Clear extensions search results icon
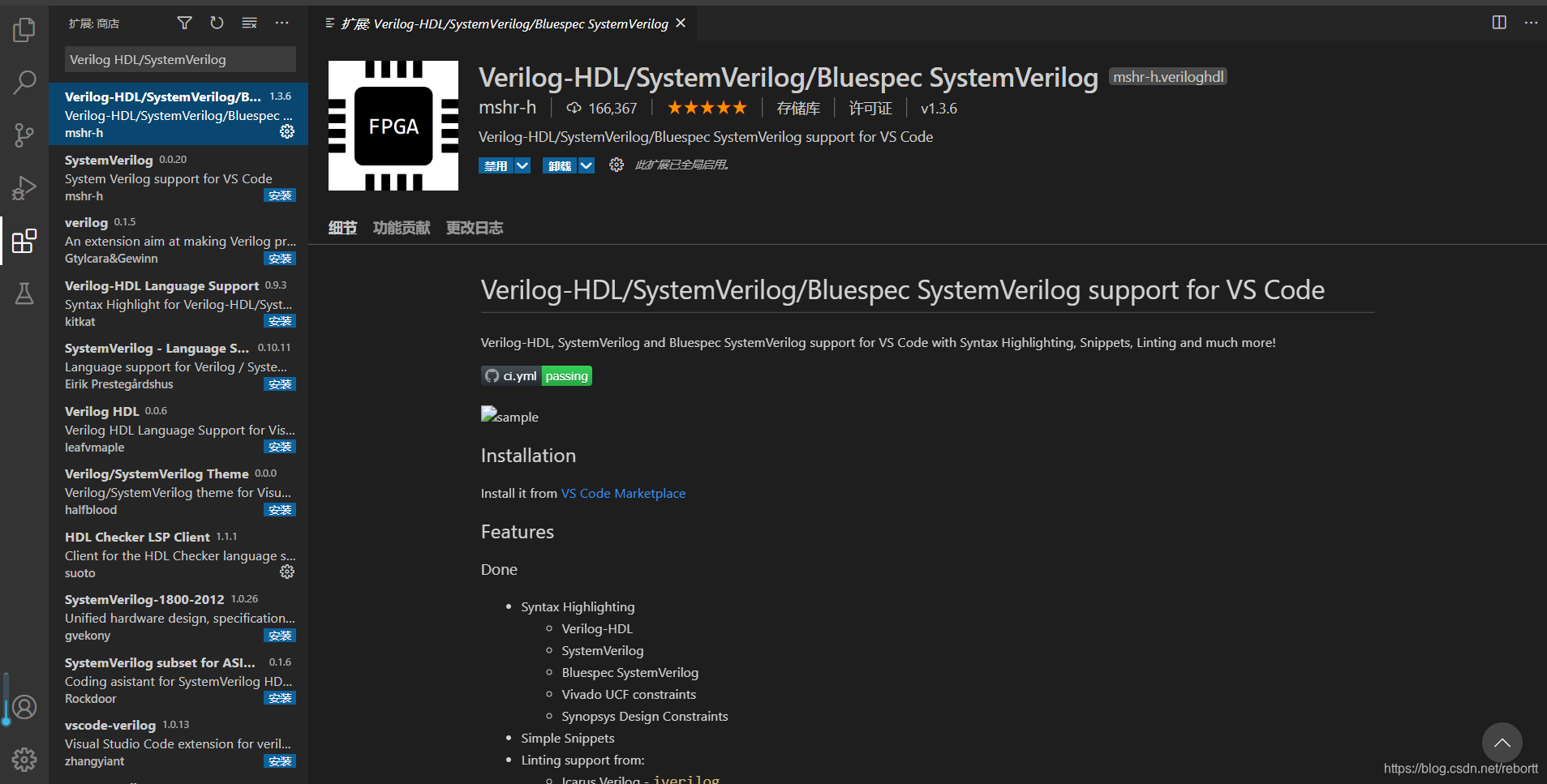1547x784 pixels. tap(249, 23)
